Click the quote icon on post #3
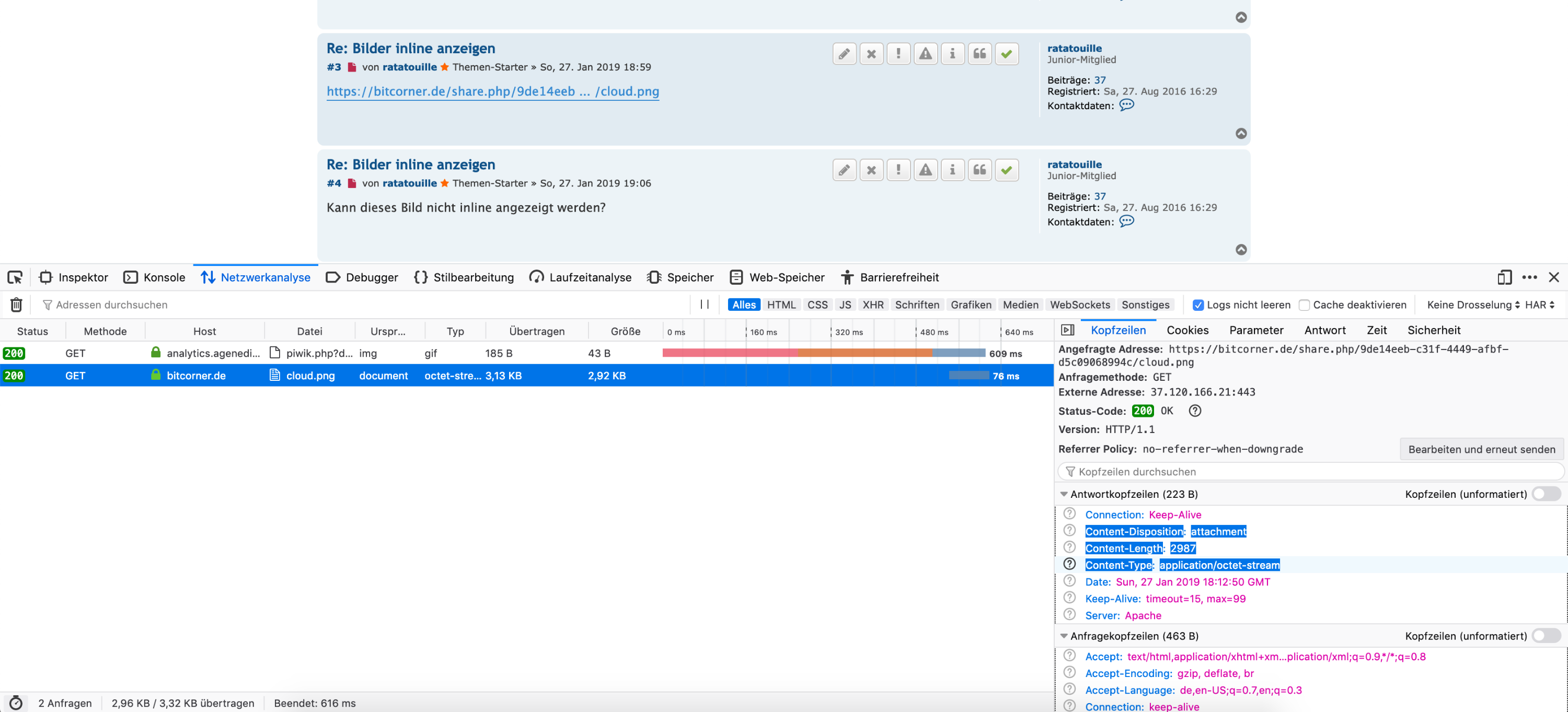The image size is (1568, 712). click(979, 54)
